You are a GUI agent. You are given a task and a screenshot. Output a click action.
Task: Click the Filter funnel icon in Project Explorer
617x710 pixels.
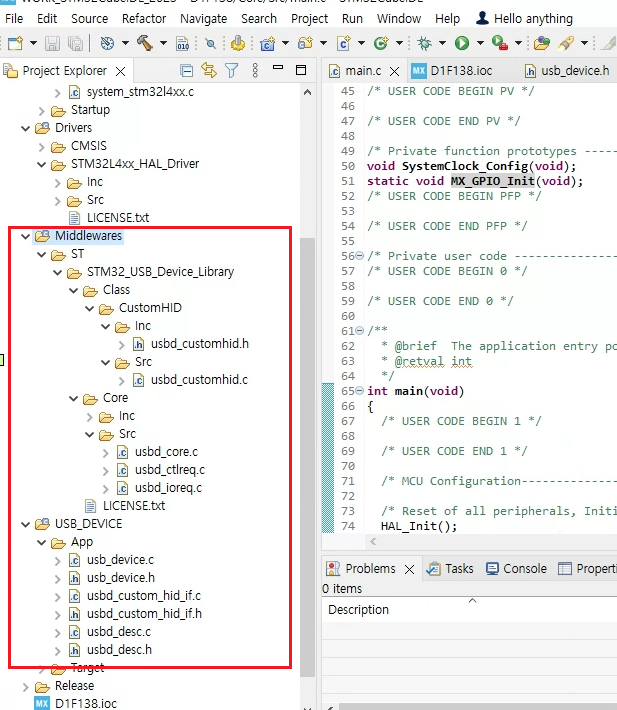[x=232, y=71]
